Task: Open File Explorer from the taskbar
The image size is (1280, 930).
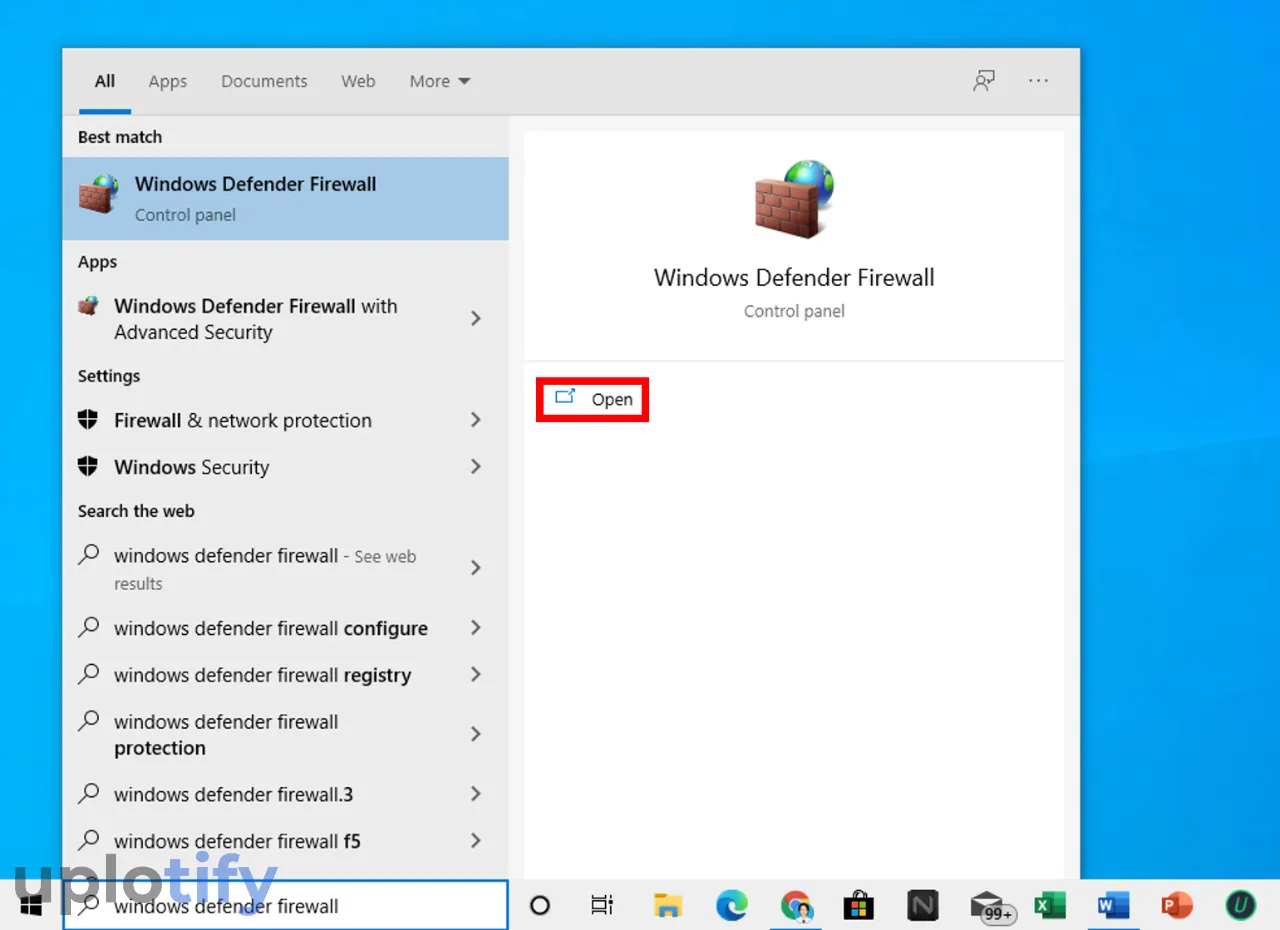Action: [668, 906]
